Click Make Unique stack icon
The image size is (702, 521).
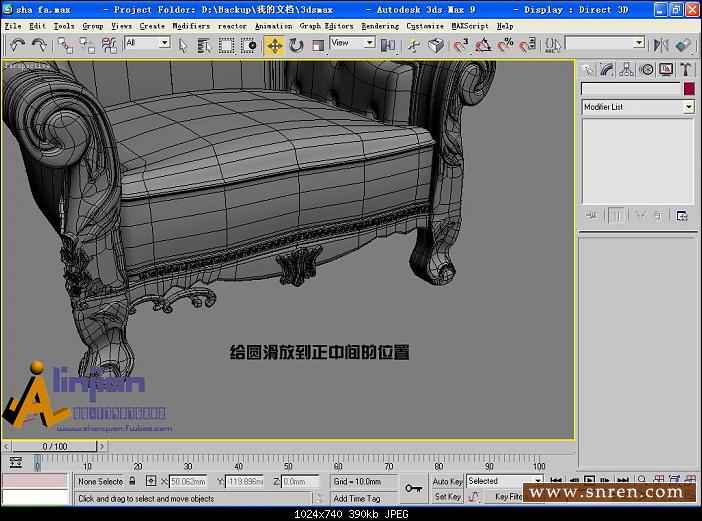tap(640, 216)
